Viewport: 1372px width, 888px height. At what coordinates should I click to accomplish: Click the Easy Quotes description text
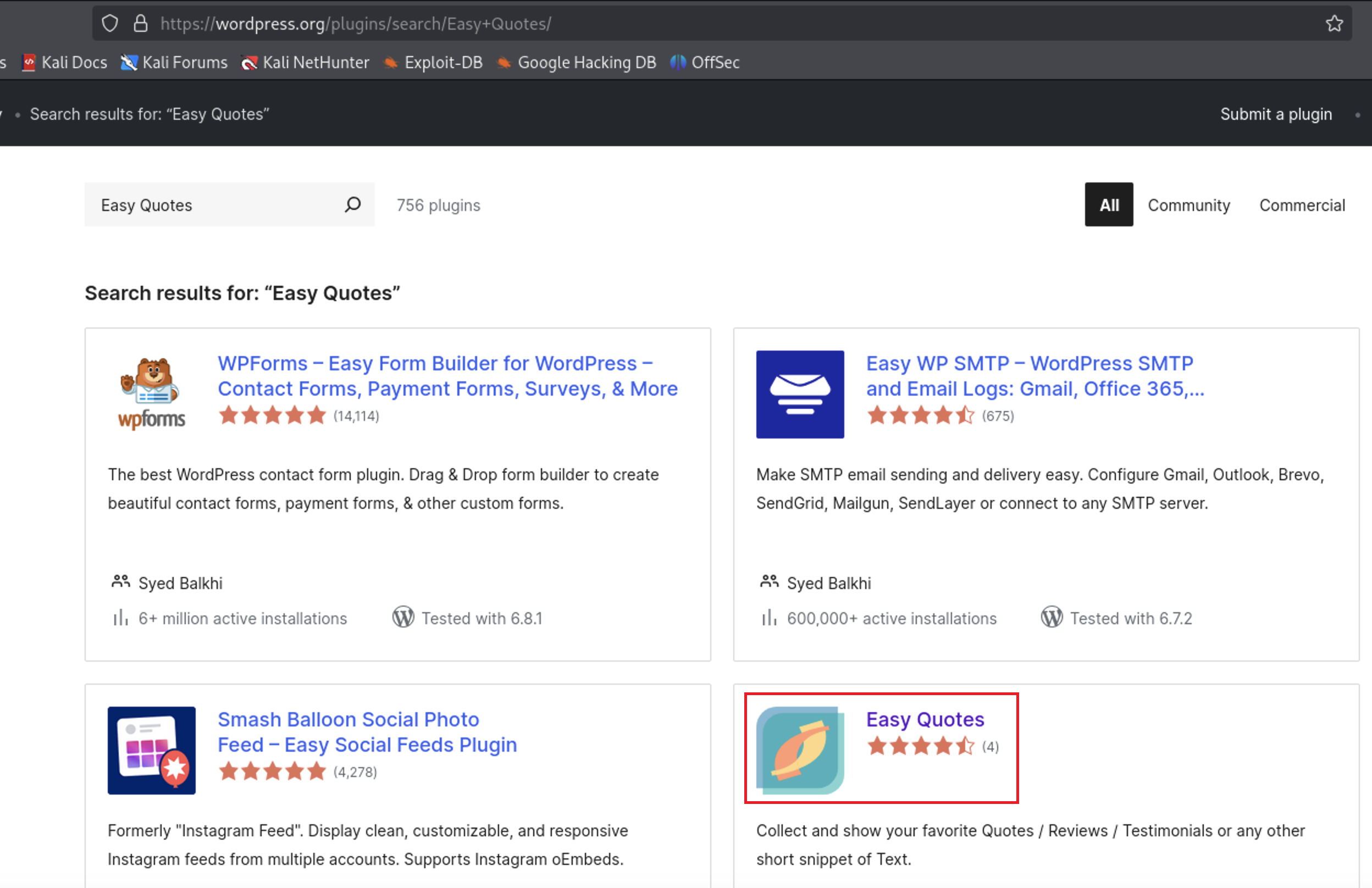click(x=1031, y=845)
